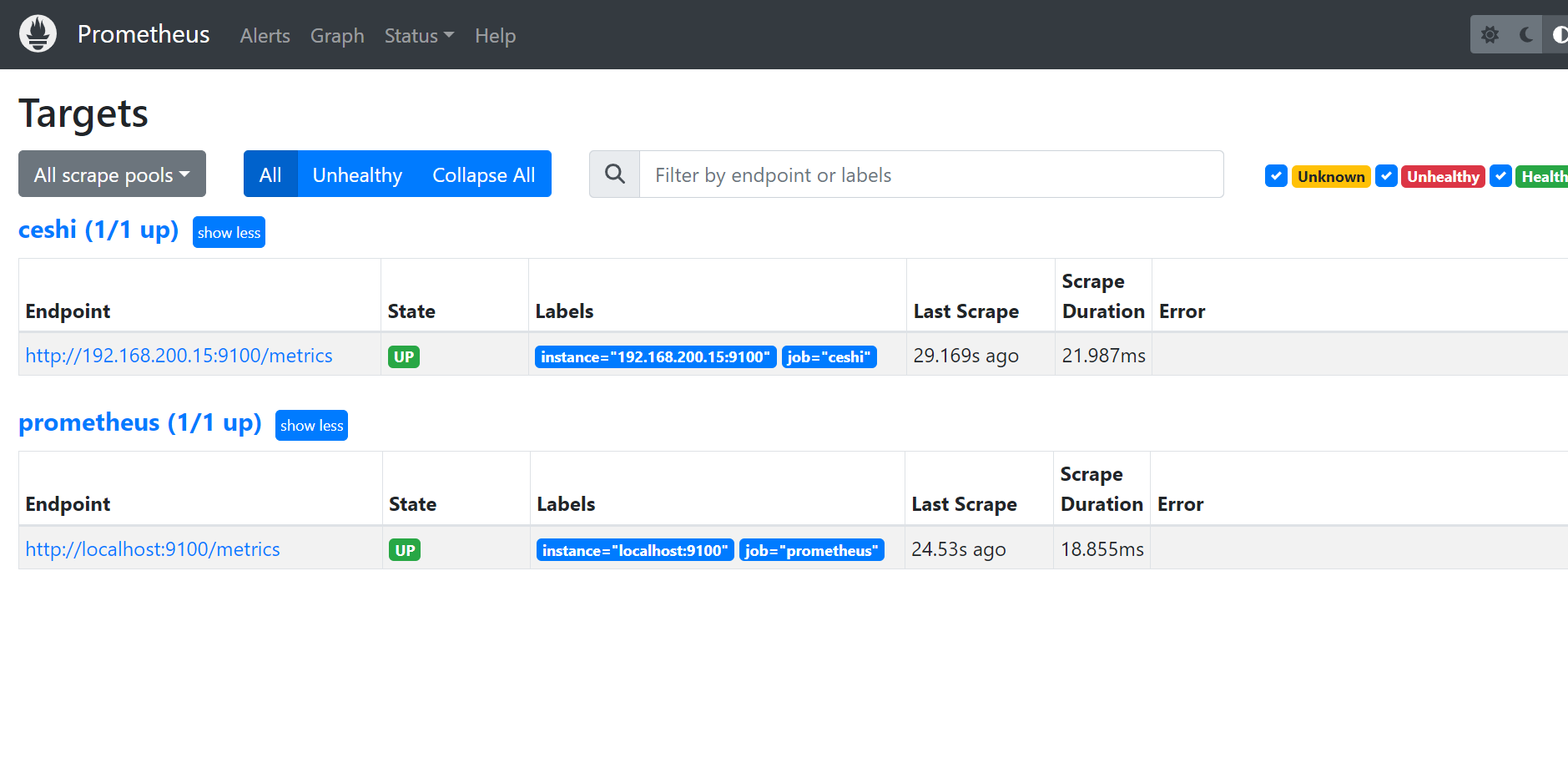Viewport: 1568px width, 763px height.
Task: Click the red Unhealthy badge
Action: coord(1443,176)
